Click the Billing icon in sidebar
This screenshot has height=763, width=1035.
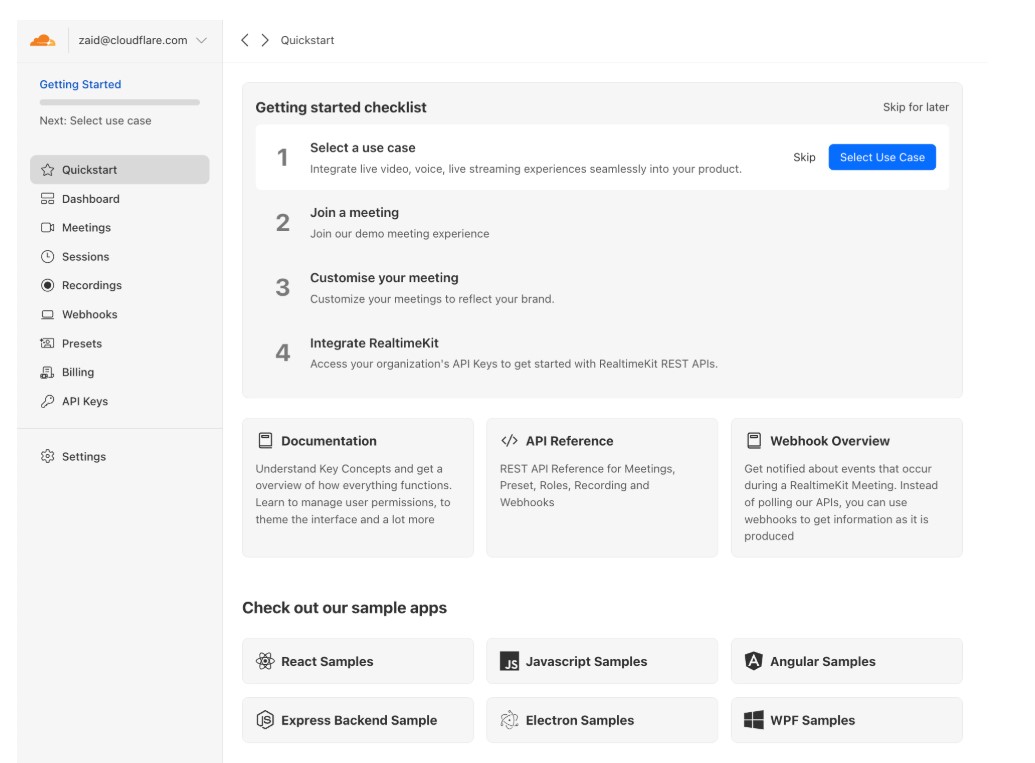(x=47, y=373)
